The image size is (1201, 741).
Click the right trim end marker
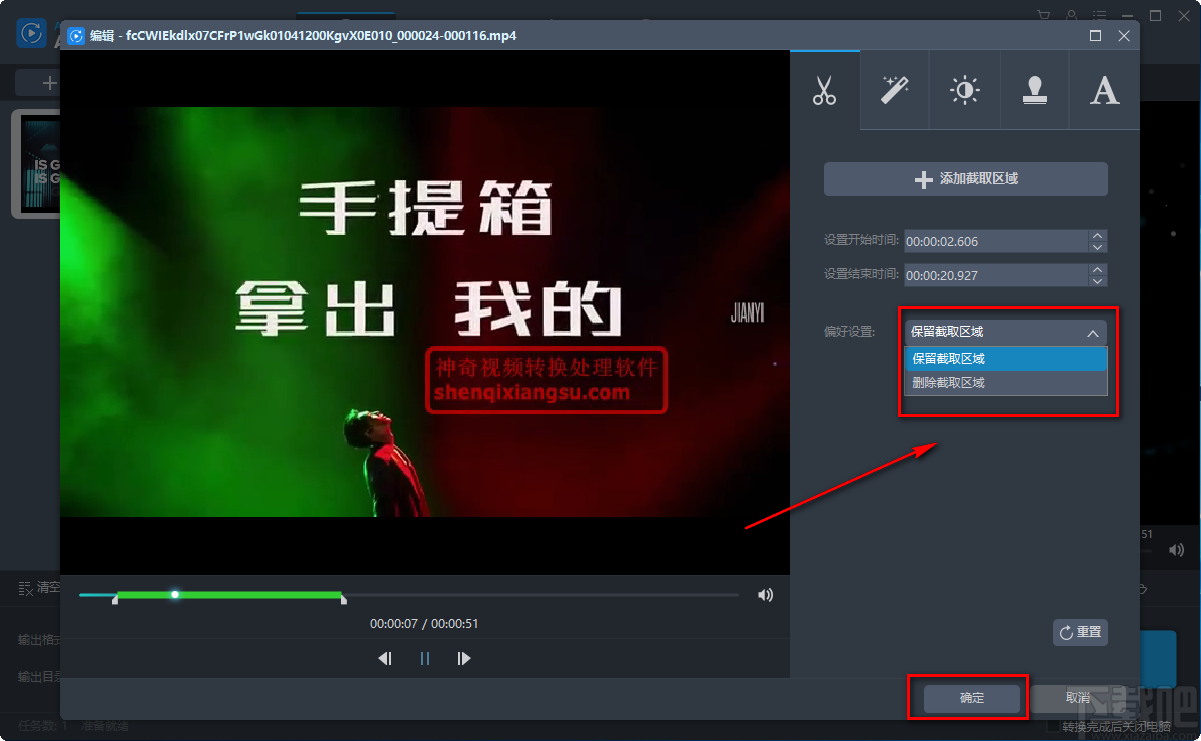[344, 599]
